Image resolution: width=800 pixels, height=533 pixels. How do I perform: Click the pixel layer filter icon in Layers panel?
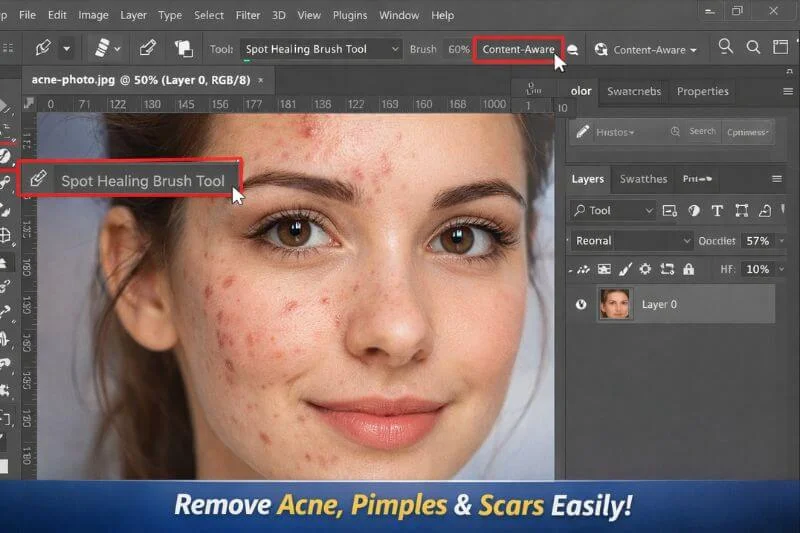pos(669,211)
